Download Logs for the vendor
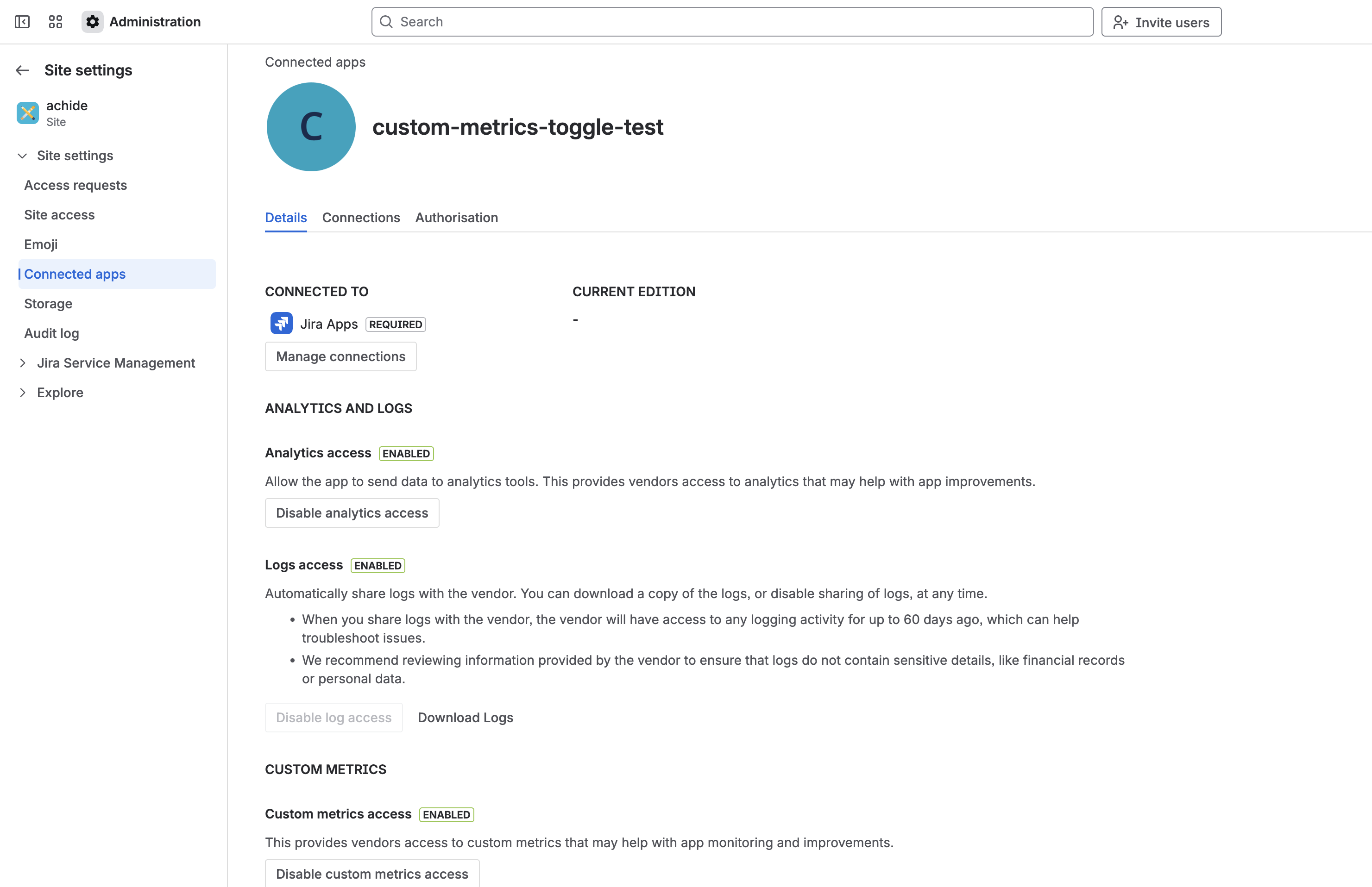The width and height of the screenshot is (1372, 887). 465,717
